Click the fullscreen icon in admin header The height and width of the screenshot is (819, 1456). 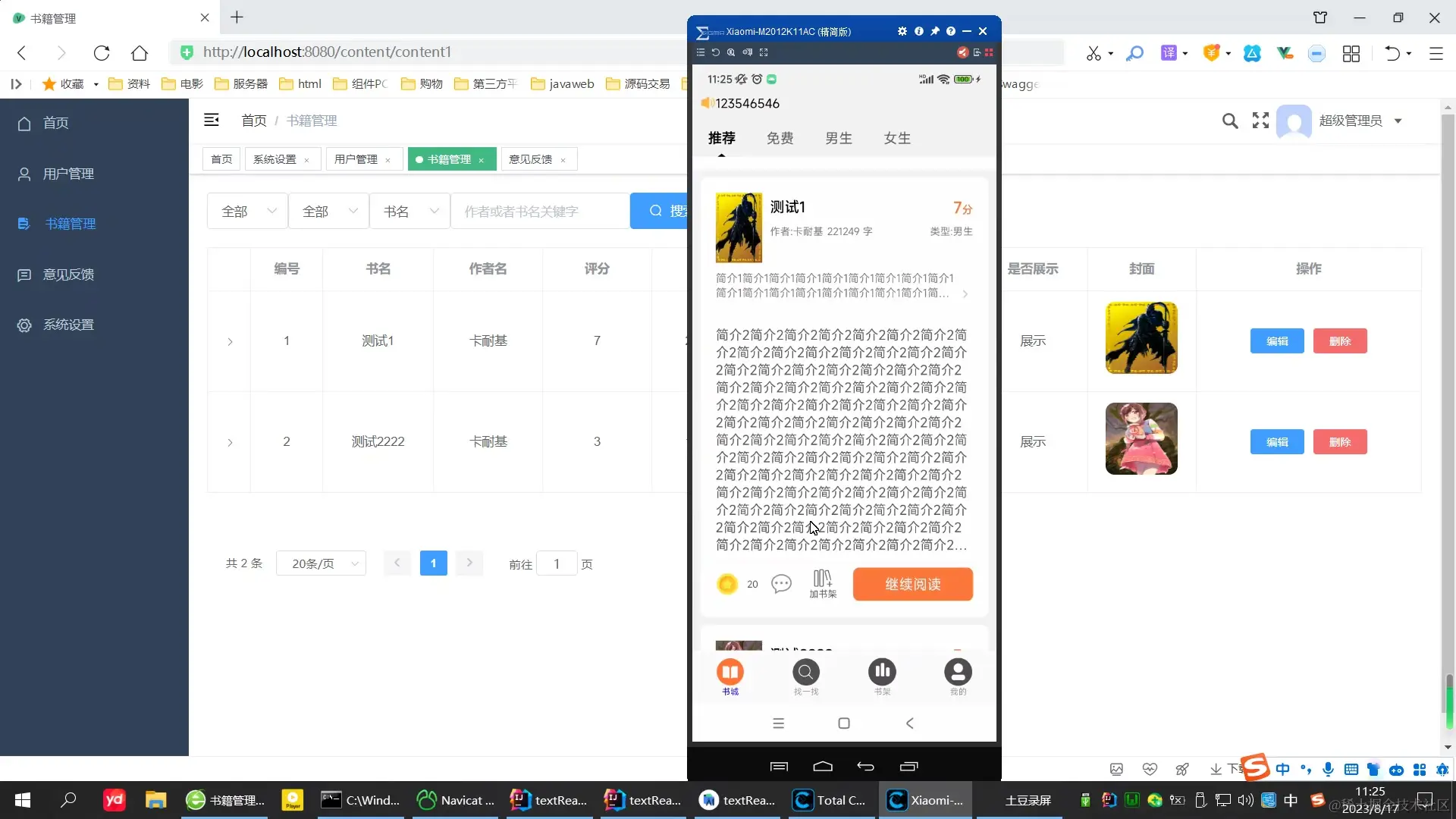[x=1260, y=121]
